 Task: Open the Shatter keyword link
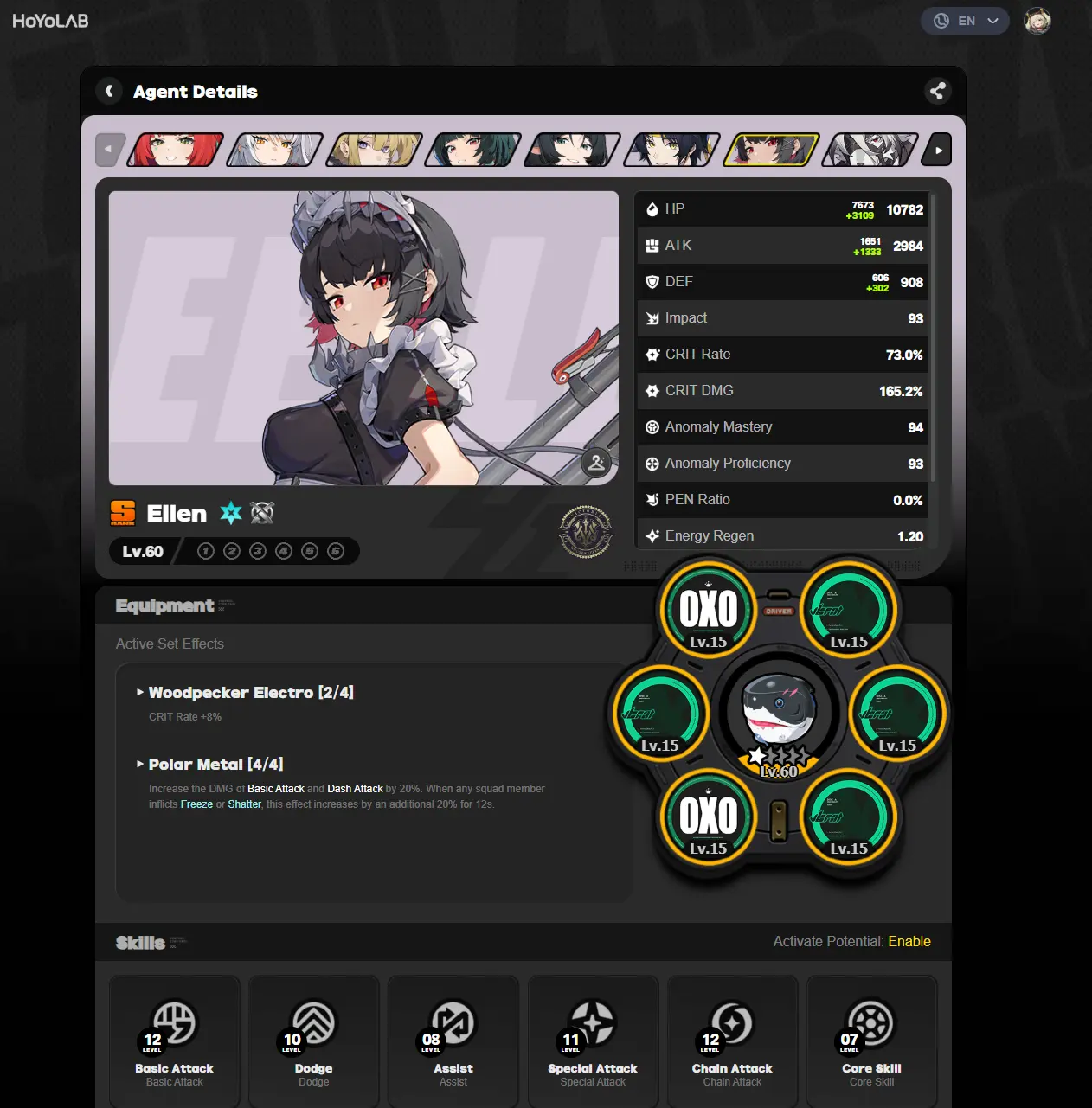(244, 804)
